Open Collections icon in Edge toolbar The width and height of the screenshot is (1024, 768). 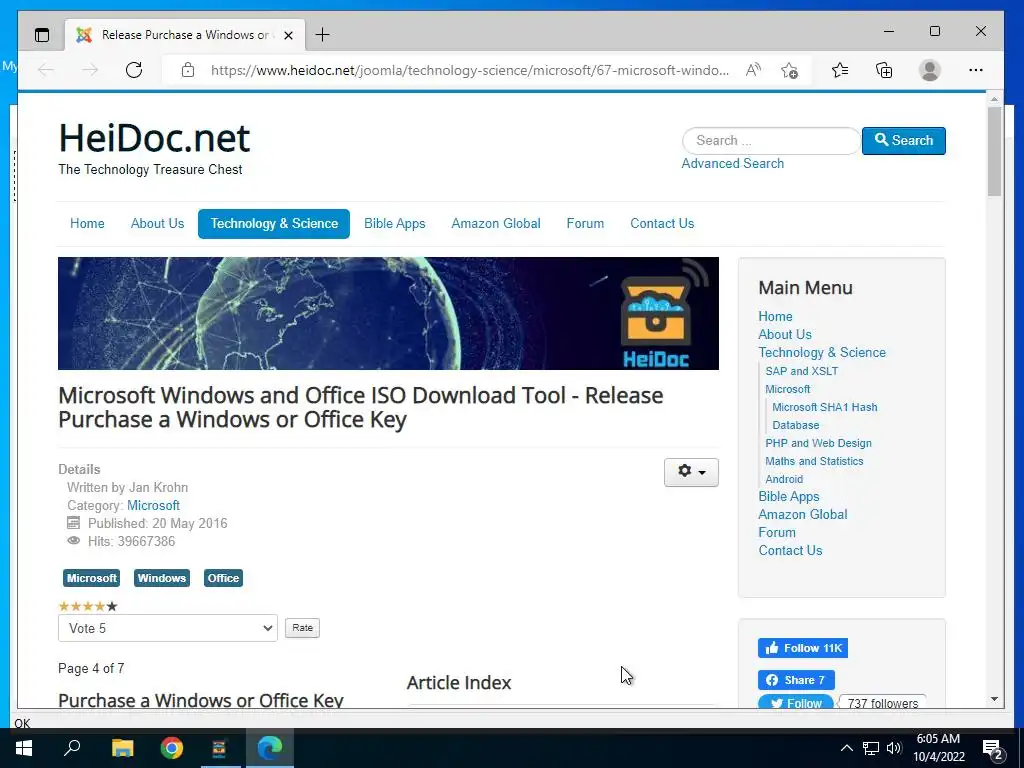coord(884,70)
